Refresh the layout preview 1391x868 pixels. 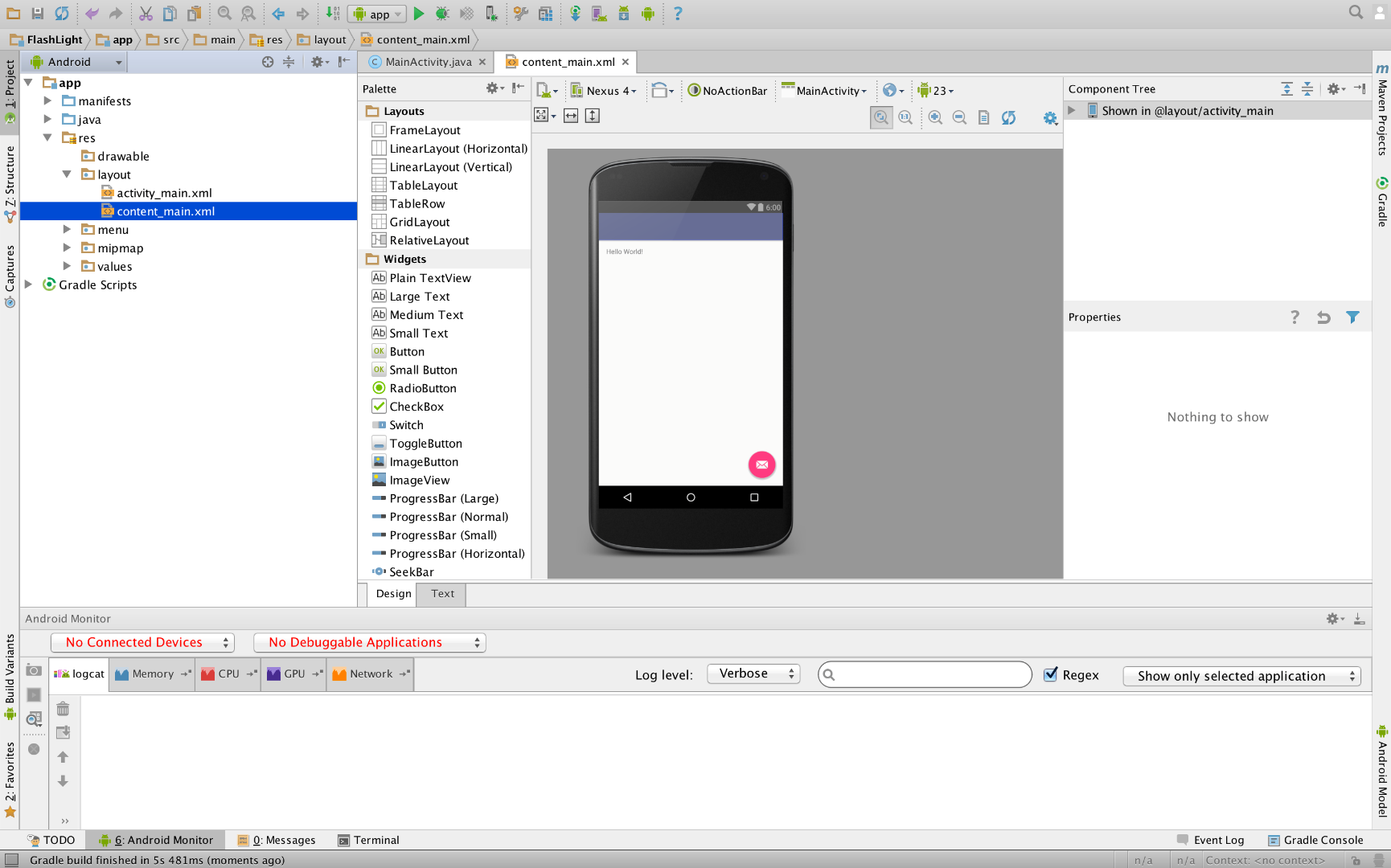pos(1010,117)
